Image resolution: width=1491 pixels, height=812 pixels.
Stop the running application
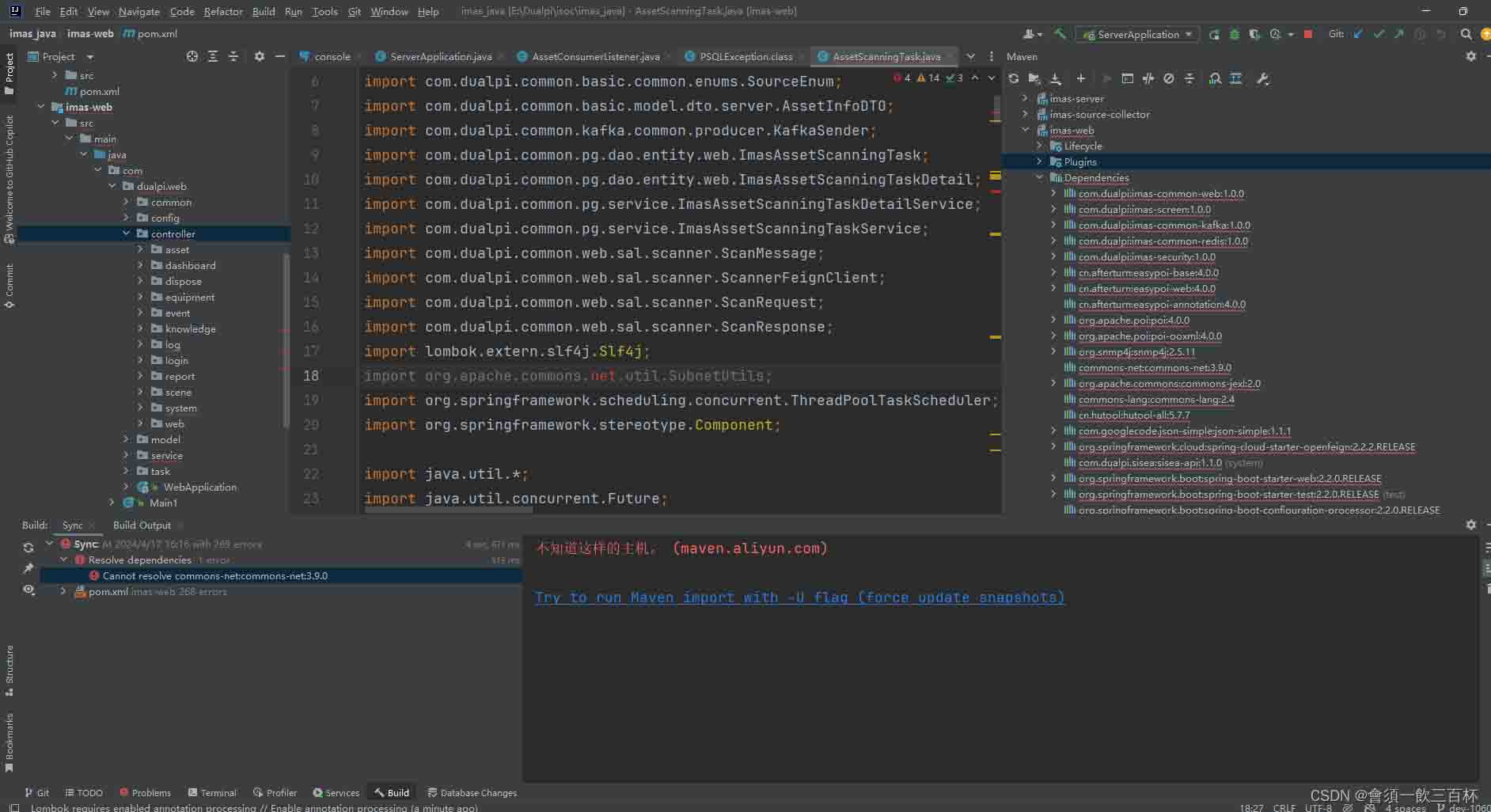[1308, 34]
